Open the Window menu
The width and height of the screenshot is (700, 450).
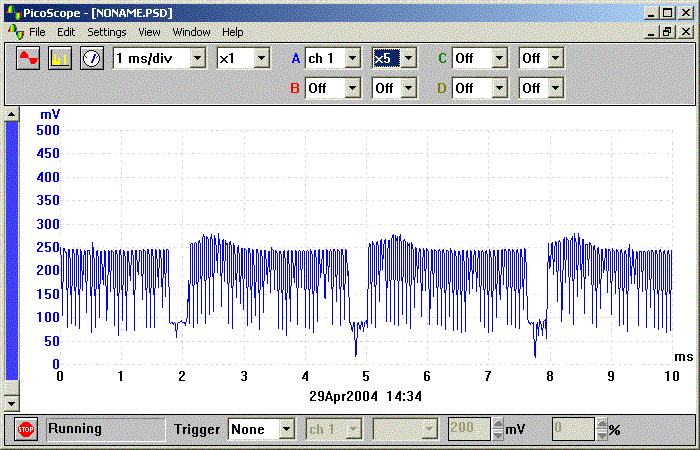191,32
